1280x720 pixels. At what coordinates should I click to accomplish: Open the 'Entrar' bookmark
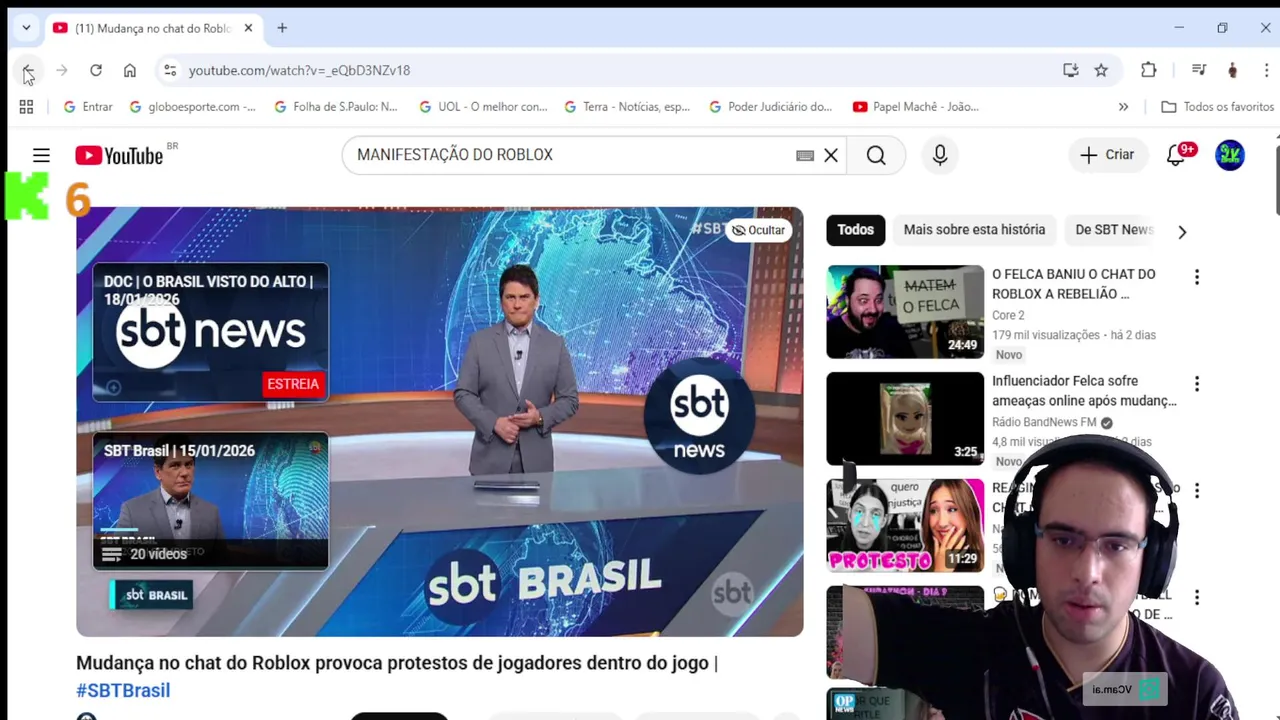click(88, 107)
